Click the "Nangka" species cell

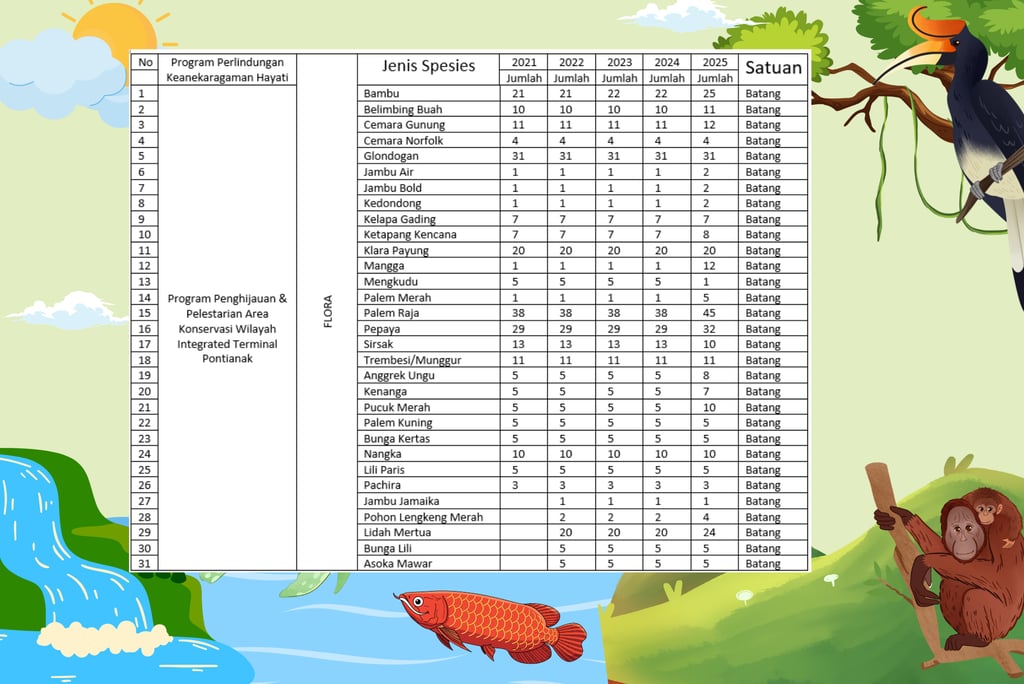click(x=428, y=454)
